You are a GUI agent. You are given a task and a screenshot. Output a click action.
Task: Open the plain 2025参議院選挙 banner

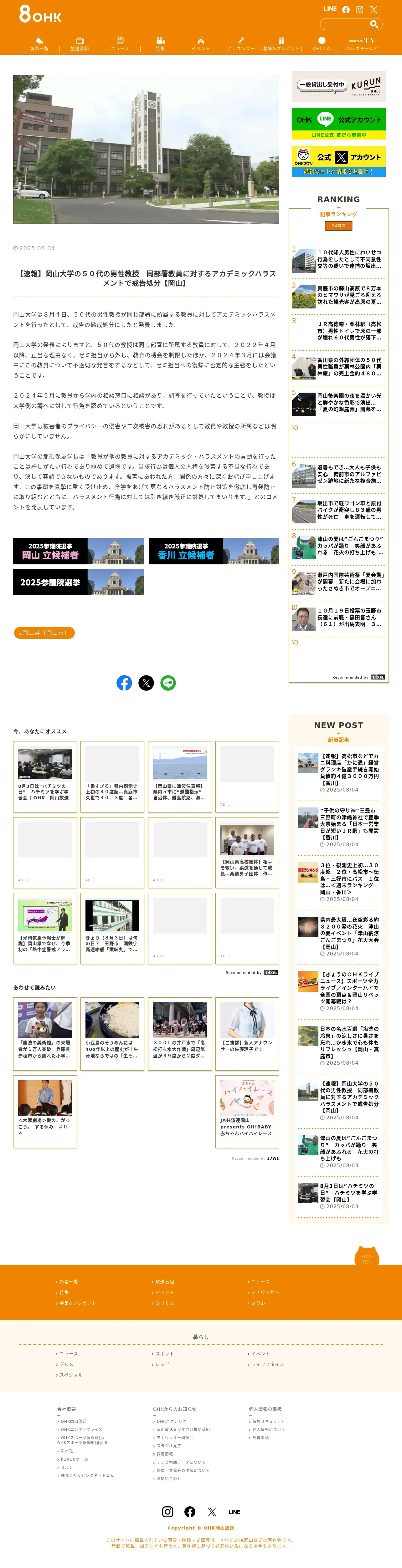tap(79, 582)
